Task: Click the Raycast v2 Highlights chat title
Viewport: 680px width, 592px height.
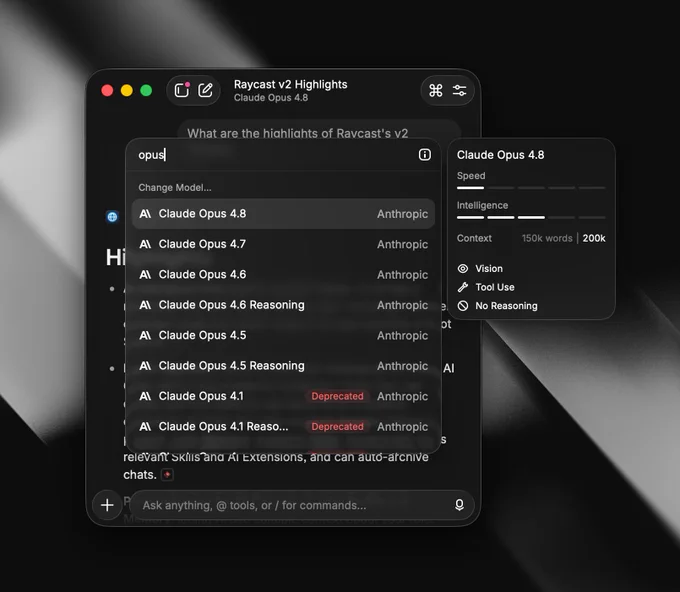Action: [x=291, y=84]
